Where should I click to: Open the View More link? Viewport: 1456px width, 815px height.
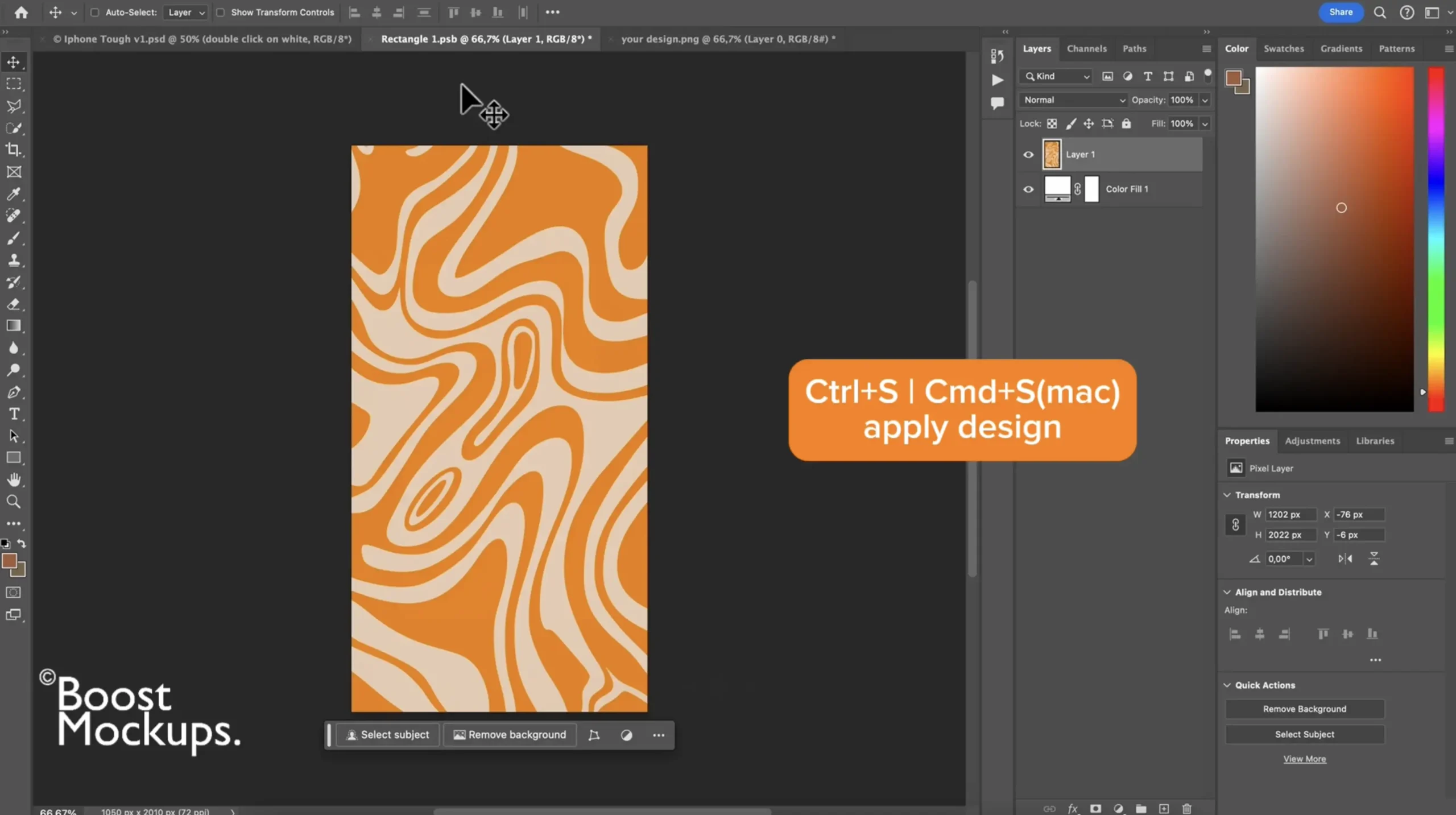1304,759
